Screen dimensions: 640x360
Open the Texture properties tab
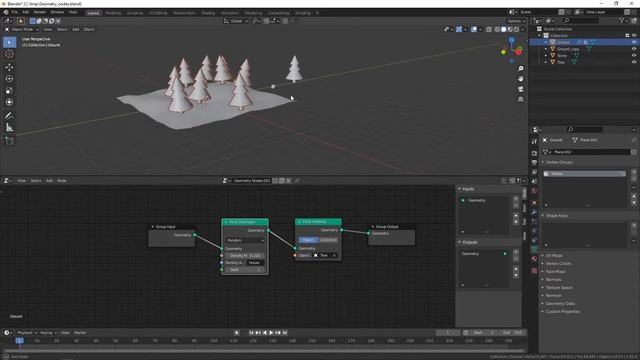[534, 270]
